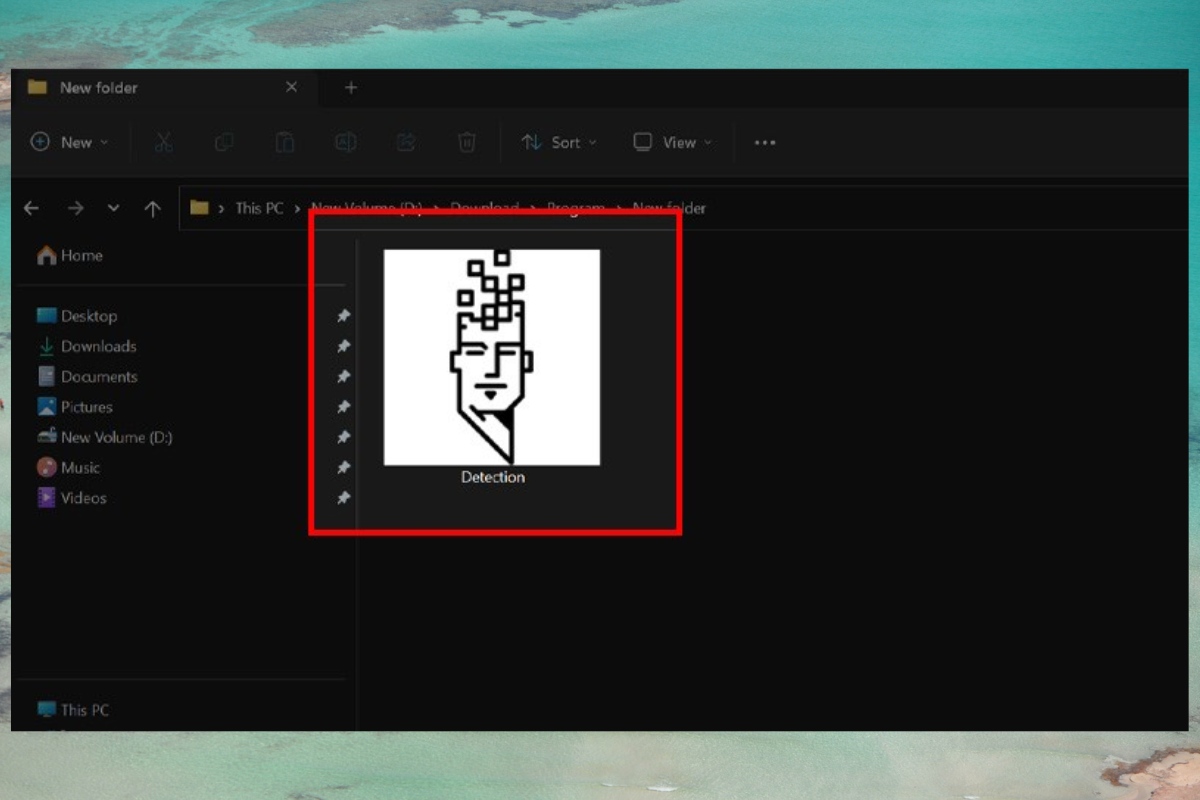
Task: Navigate up one folder level arrow
Action: point(152,208)
